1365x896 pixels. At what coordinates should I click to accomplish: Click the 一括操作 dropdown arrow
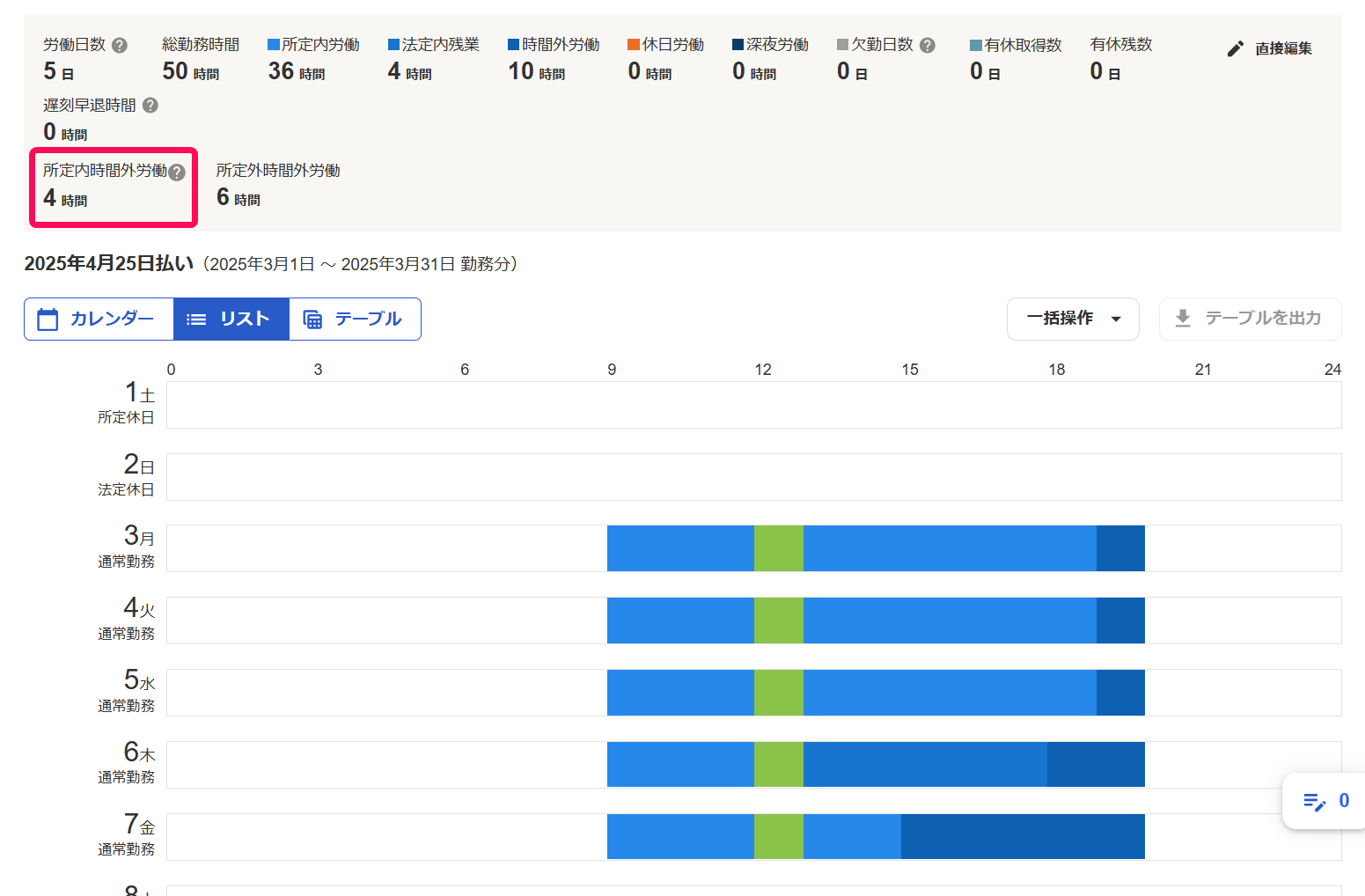pyautogui.click(x=1116, y=319)
